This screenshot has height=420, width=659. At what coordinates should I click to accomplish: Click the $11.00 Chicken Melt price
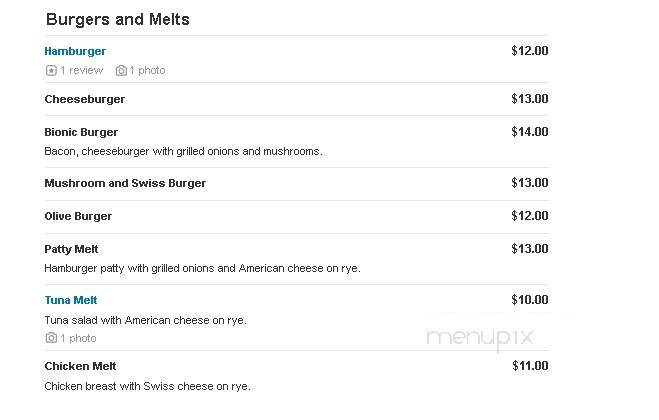530,366
